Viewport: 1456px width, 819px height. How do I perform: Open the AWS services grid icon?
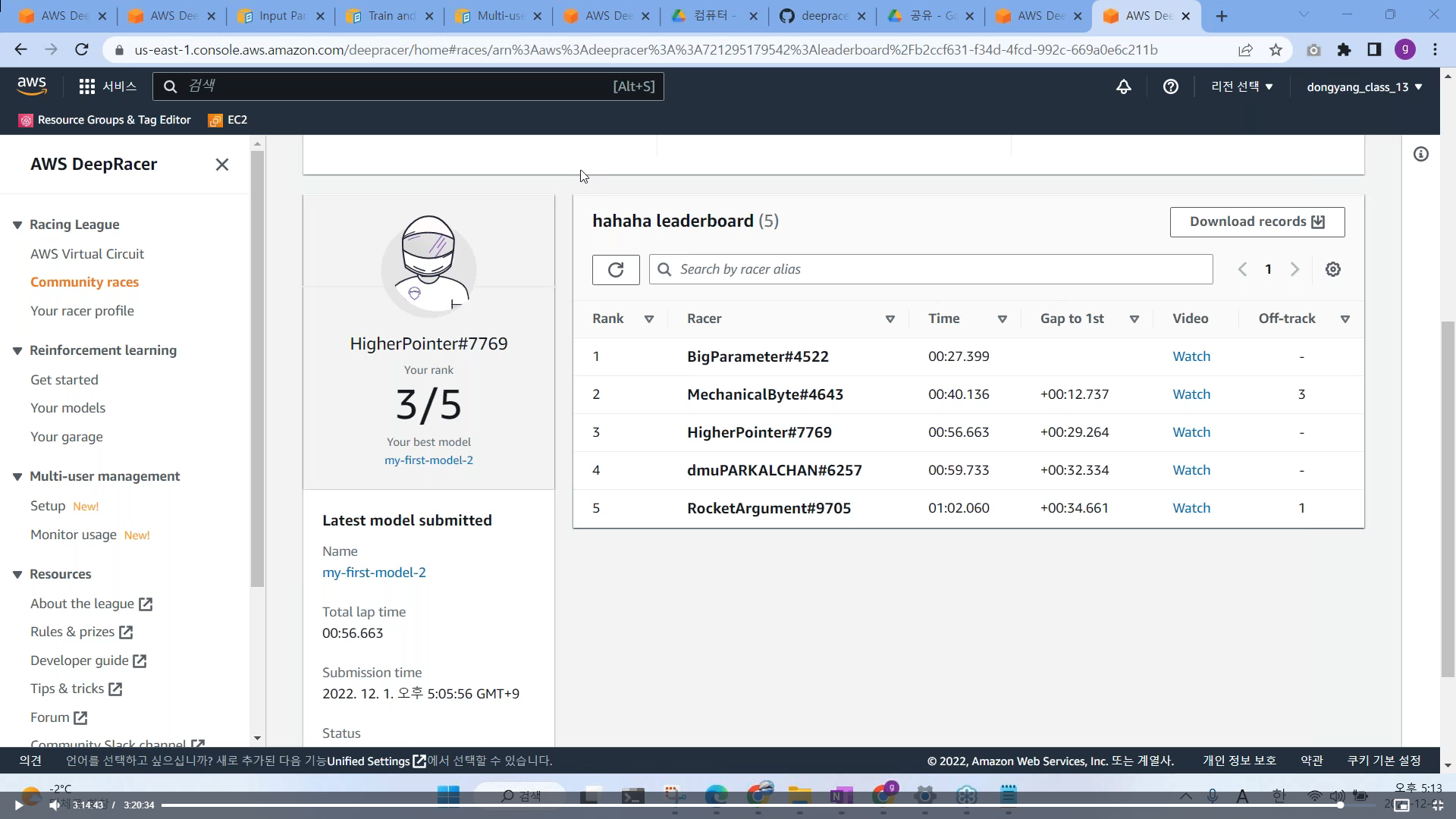click(87, 86)
